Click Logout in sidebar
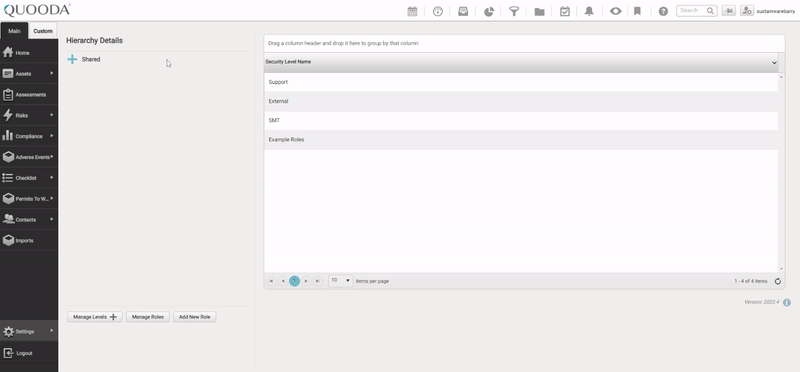Image resolution: width=800 pixels, height=372 pixels. pos(29,353)
